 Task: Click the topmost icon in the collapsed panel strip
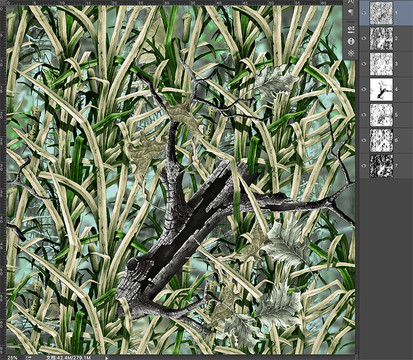351,2
